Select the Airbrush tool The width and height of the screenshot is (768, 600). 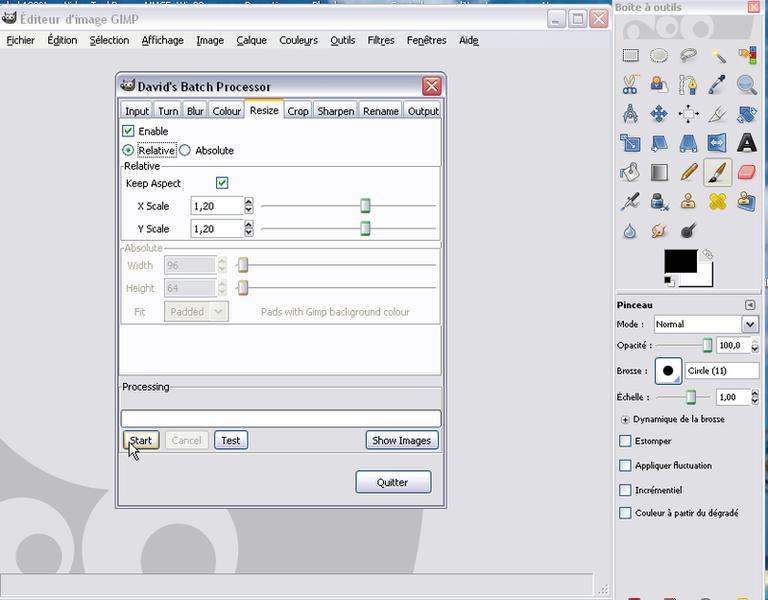pyautogui.click(x=630, y=201)
